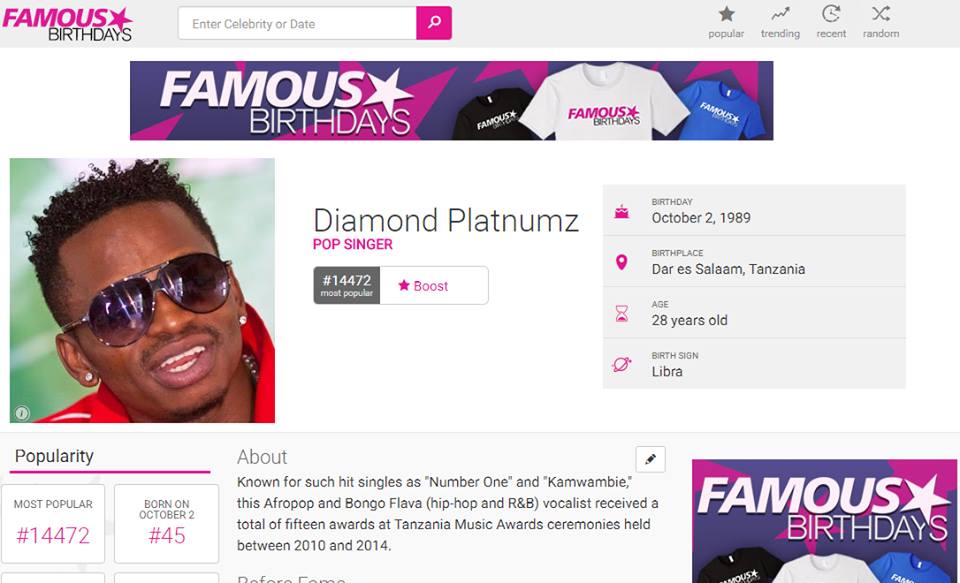Open the Dar es Salaam, Tanzania link
The height and width of the screenshot is (583, 960).
click(728, 269)
